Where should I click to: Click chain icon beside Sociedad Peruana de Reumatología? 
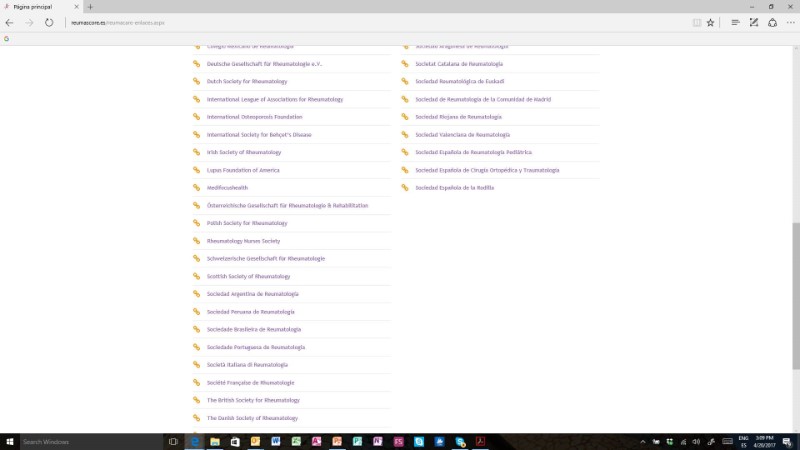[196, 311]
